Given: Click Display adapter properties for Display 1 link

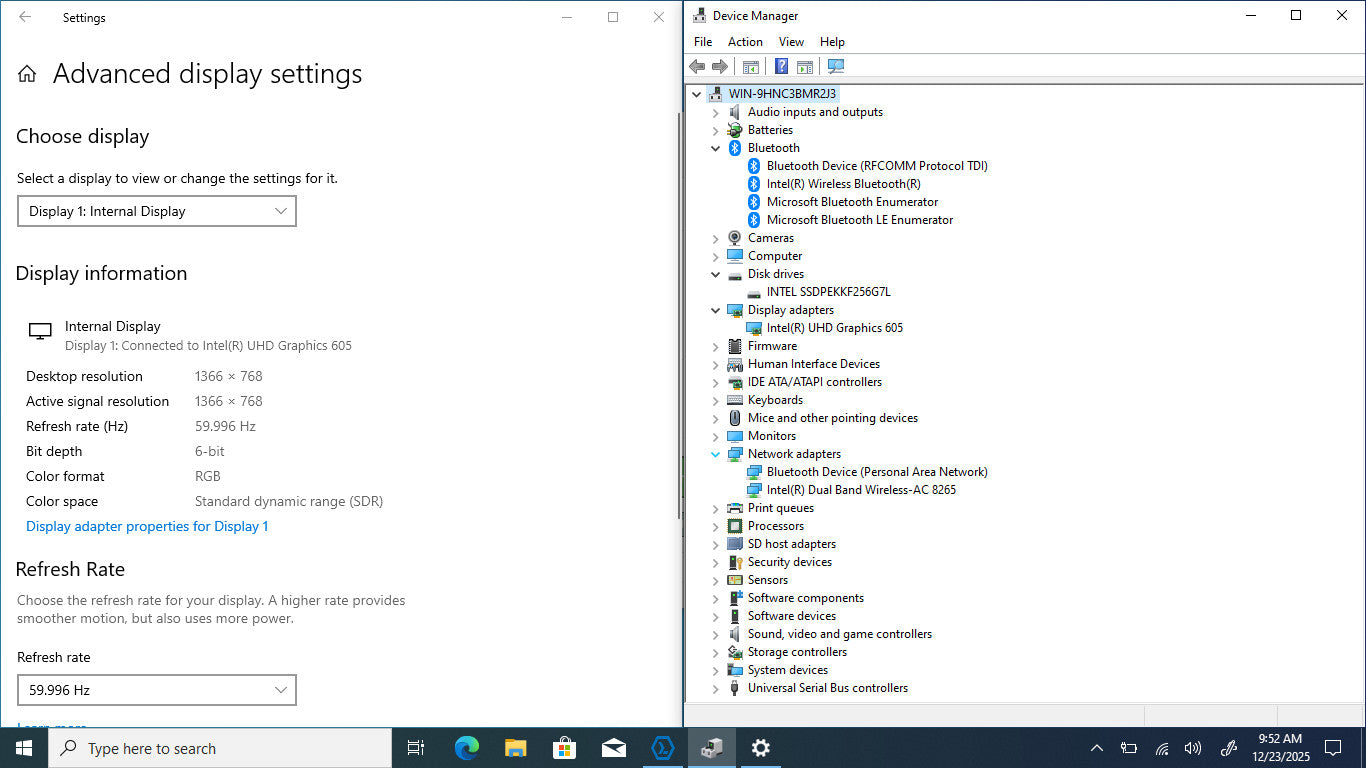Looking at the screenshot, I should tap(147, 526).
